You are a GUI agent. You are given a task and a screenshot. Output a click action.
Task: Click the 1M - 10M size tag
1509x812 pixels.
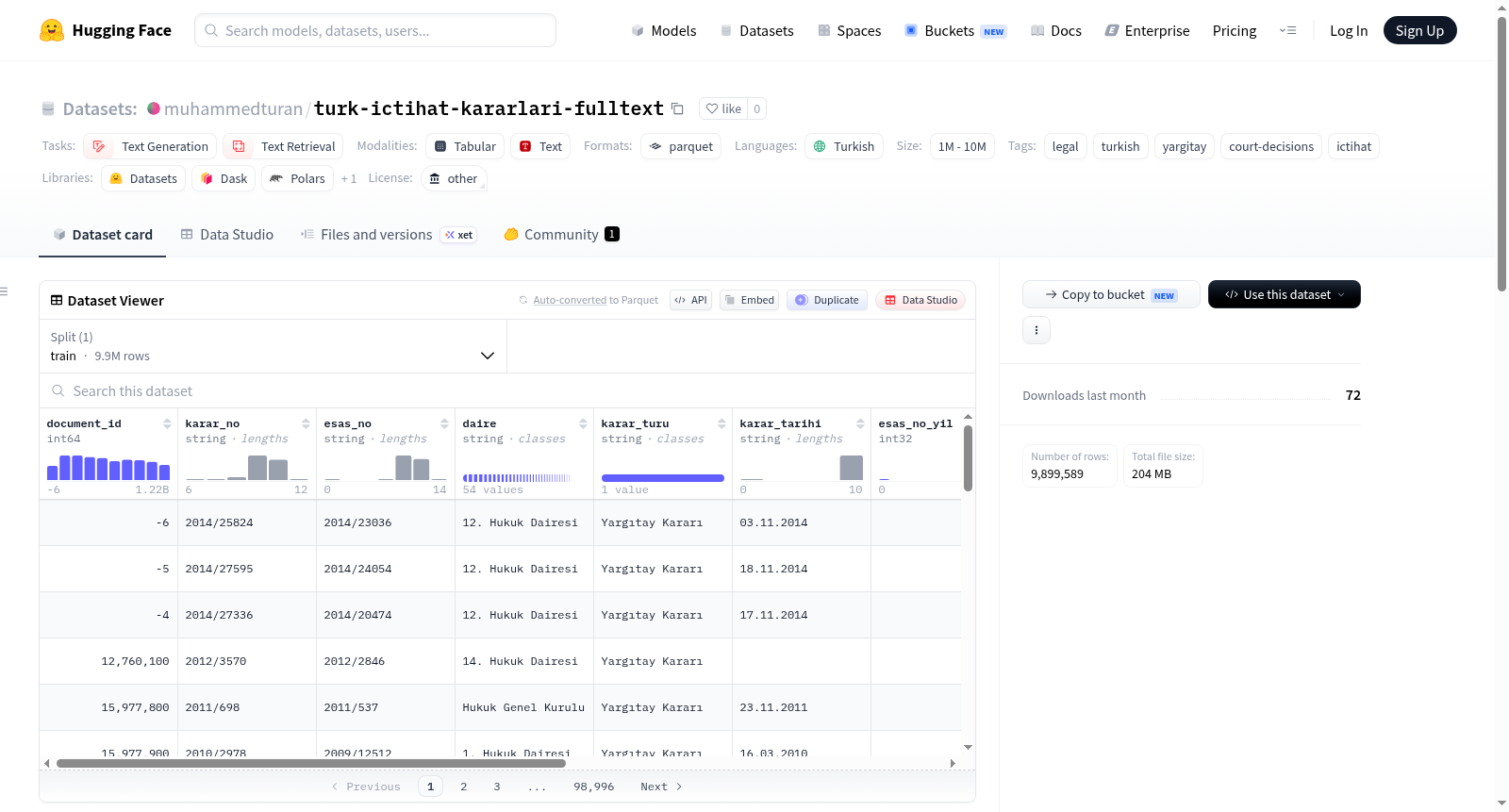click(x=962, y=146)
